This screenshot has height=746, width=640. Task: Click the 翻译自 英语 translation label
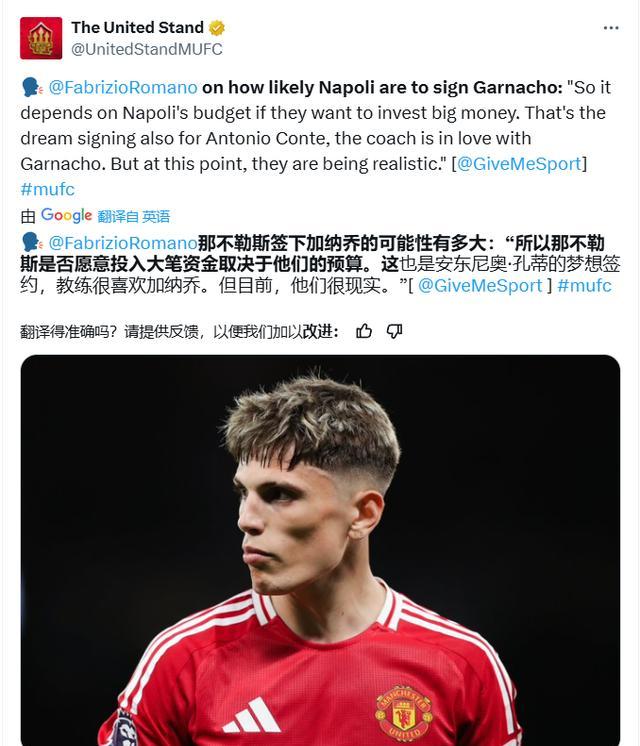coord(134,216)
